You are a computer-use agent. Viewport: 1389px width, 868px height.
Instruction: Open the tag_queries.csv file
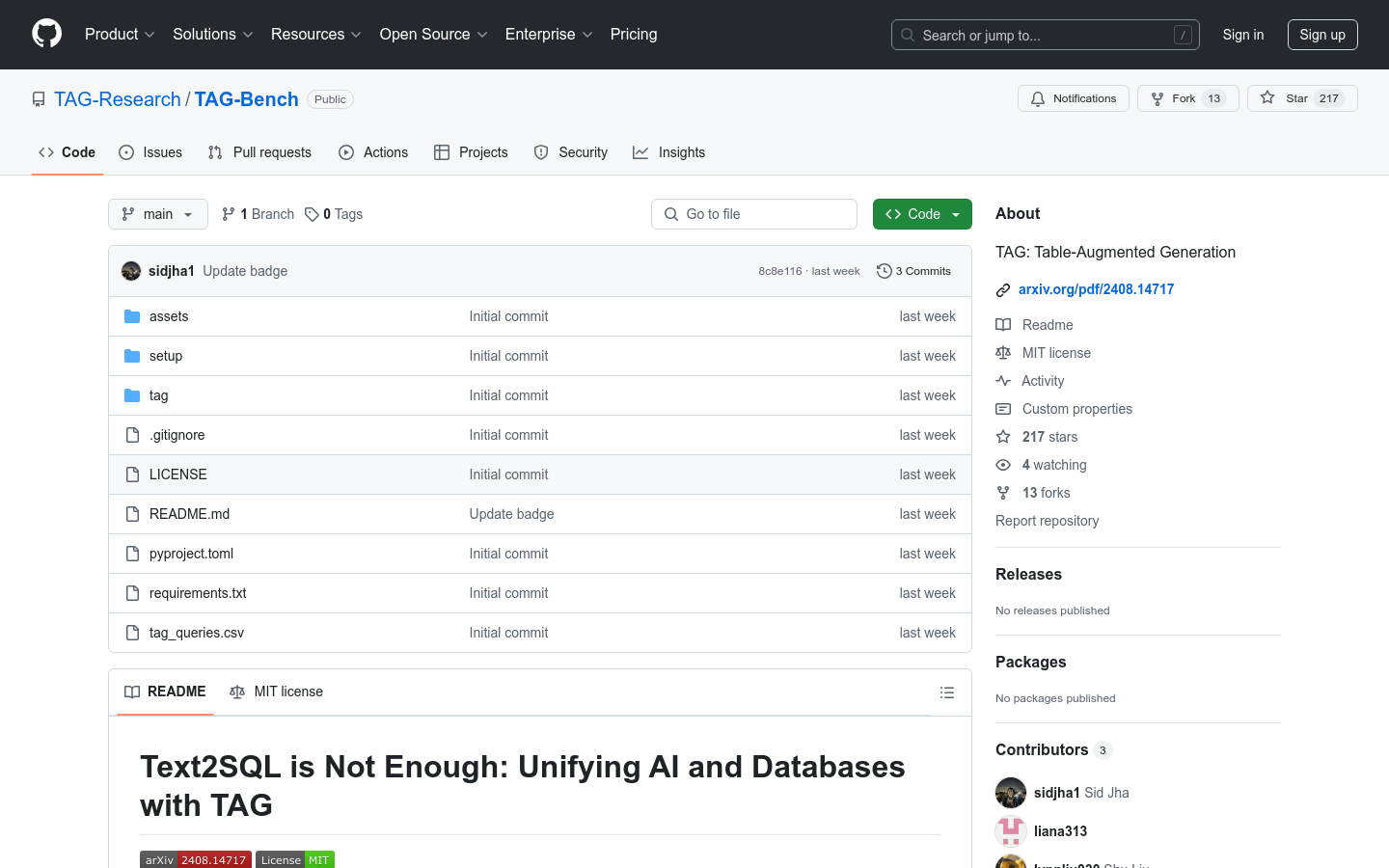coord(197,633)
